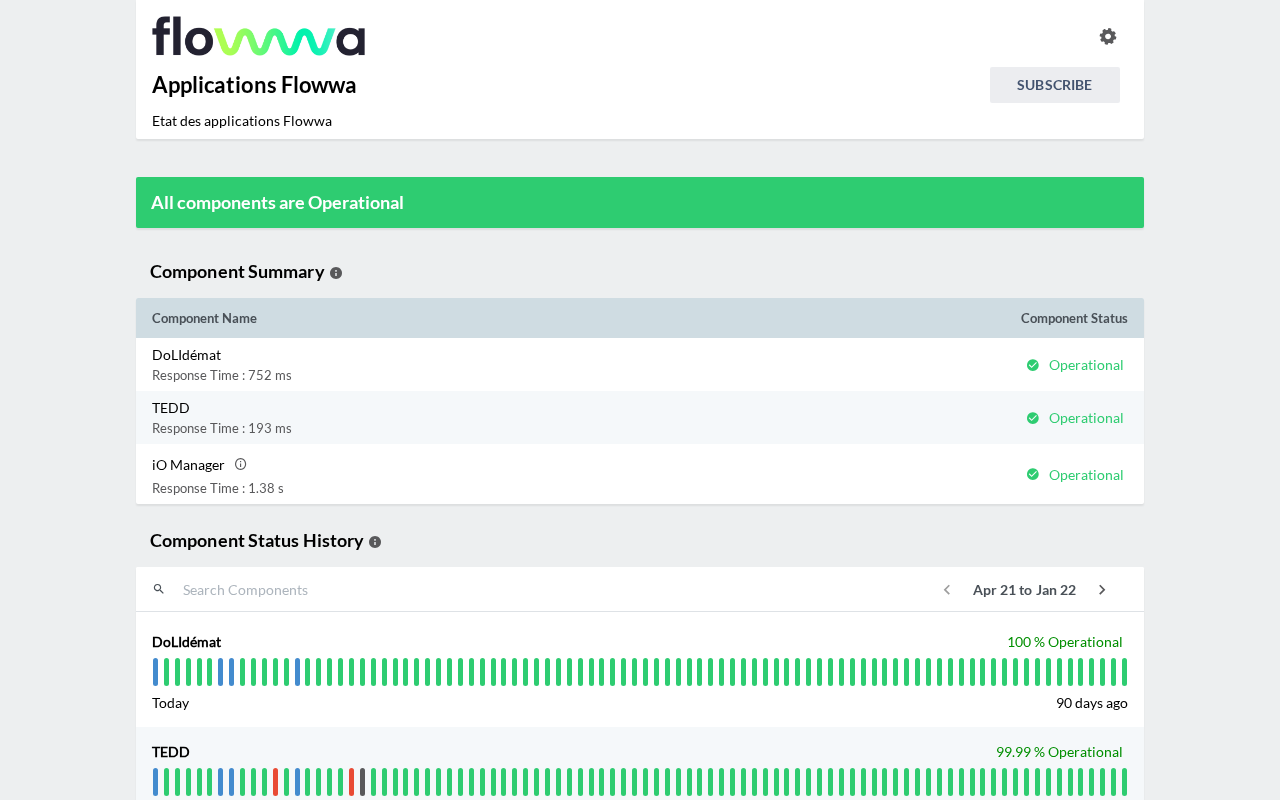
Task: Click the TEDD history heading
Action: tap(171, 752)
